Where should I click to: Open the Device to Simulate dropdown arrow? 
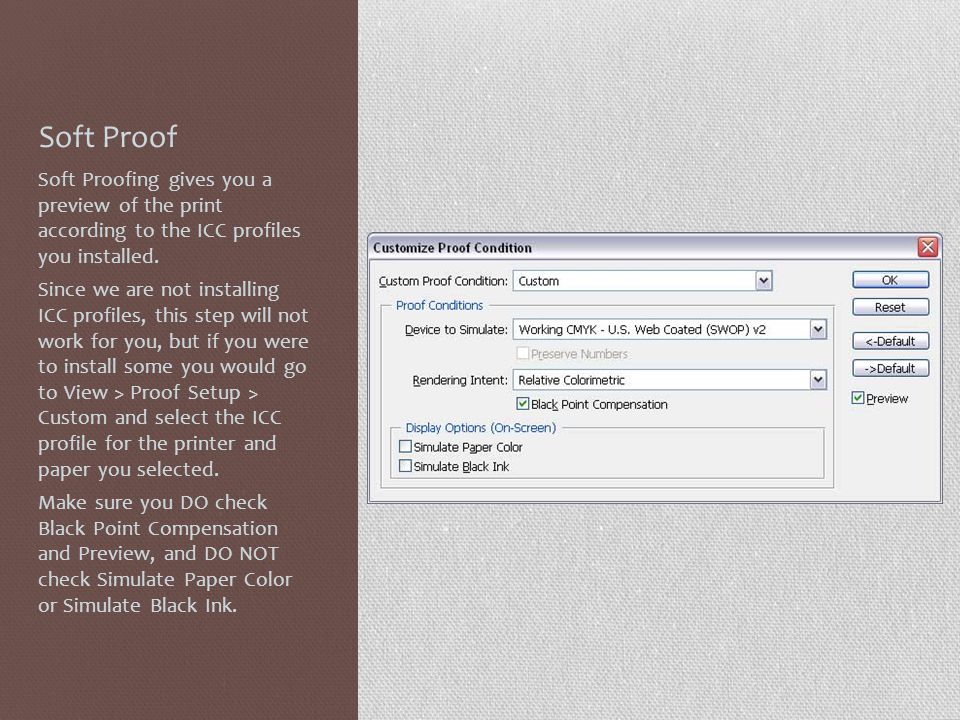click(x=818, y=329)
